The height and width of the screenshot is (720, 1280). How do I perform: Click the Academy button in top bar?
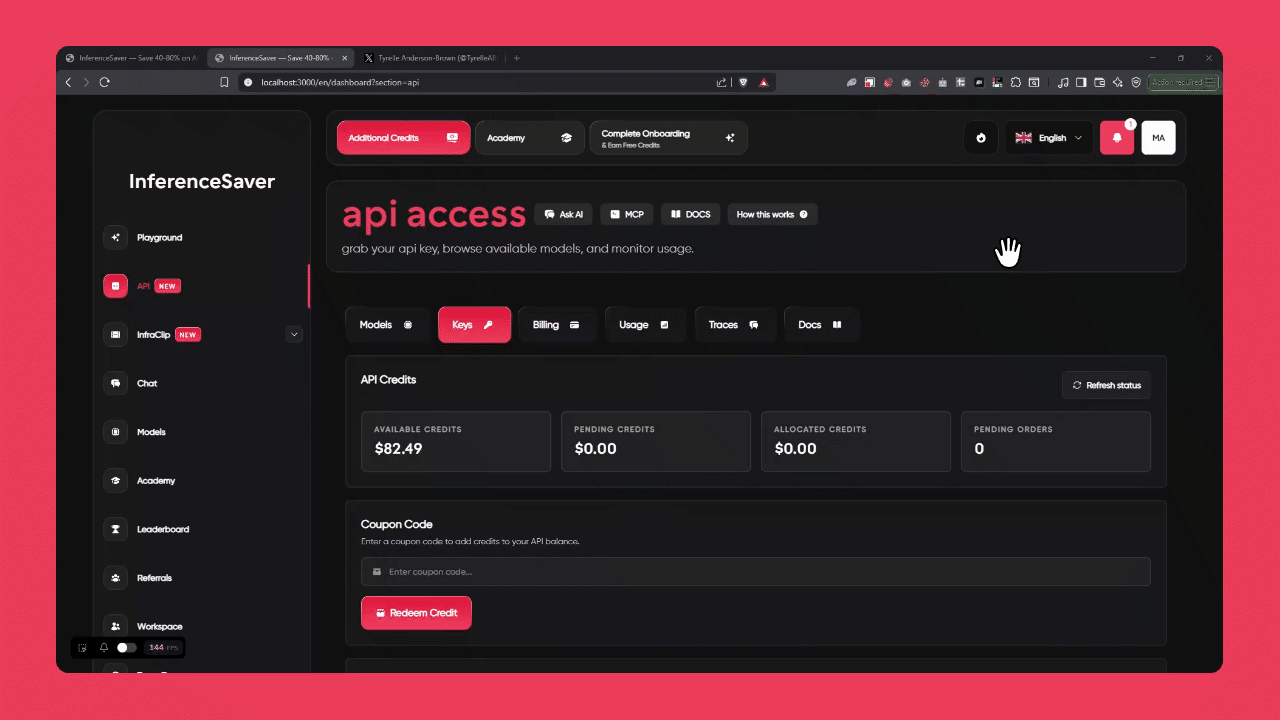point(529,138)
